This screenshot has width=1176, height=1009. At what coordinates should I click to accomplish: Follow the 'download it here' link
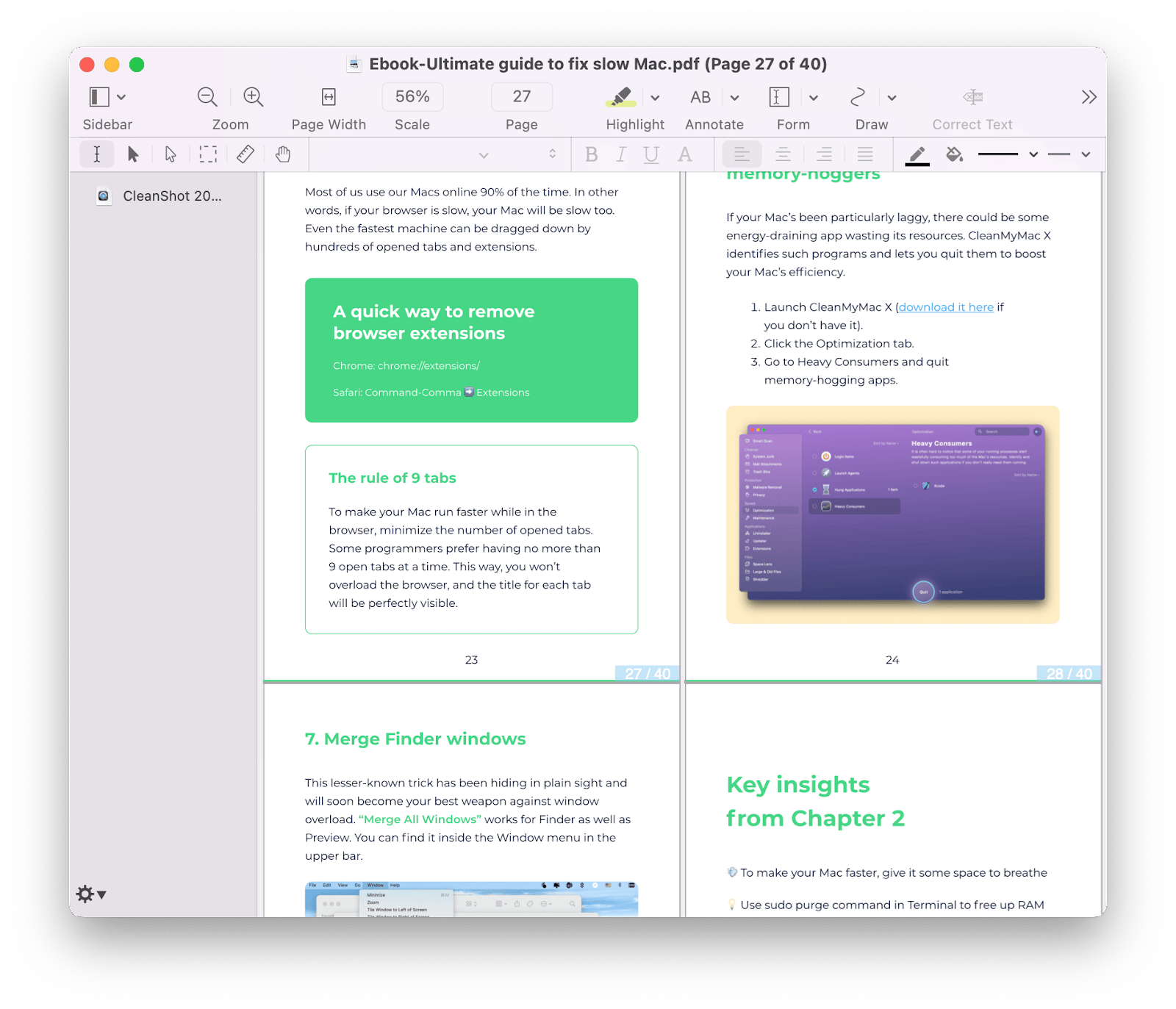[946, 307]
